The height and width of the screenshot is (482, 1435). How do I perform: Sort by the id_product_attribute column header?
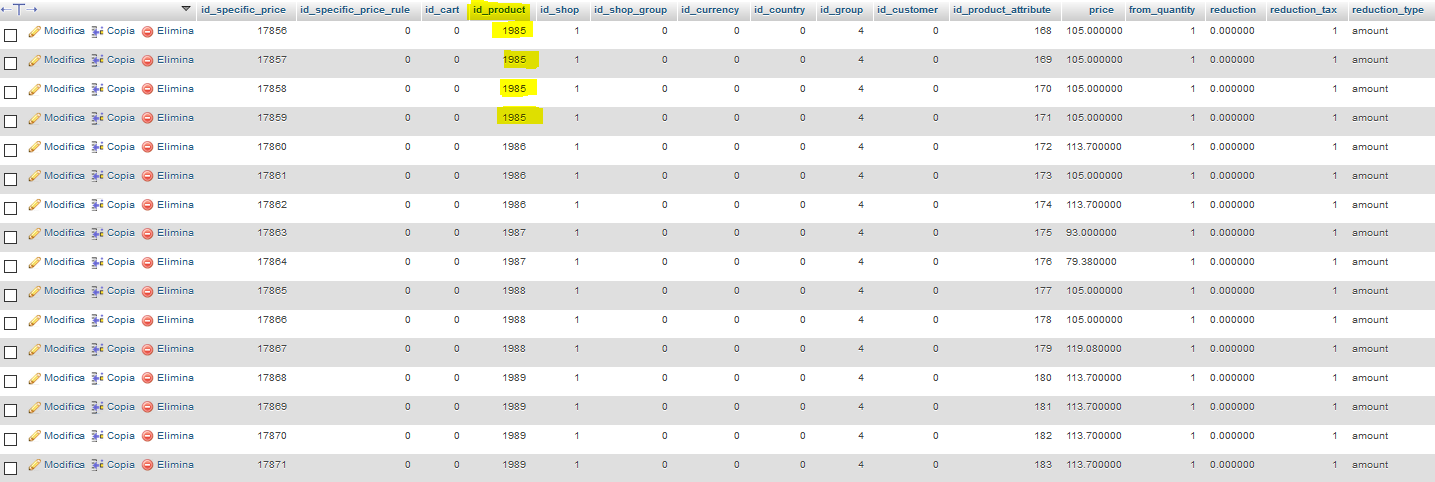(x=1002, y=10)
